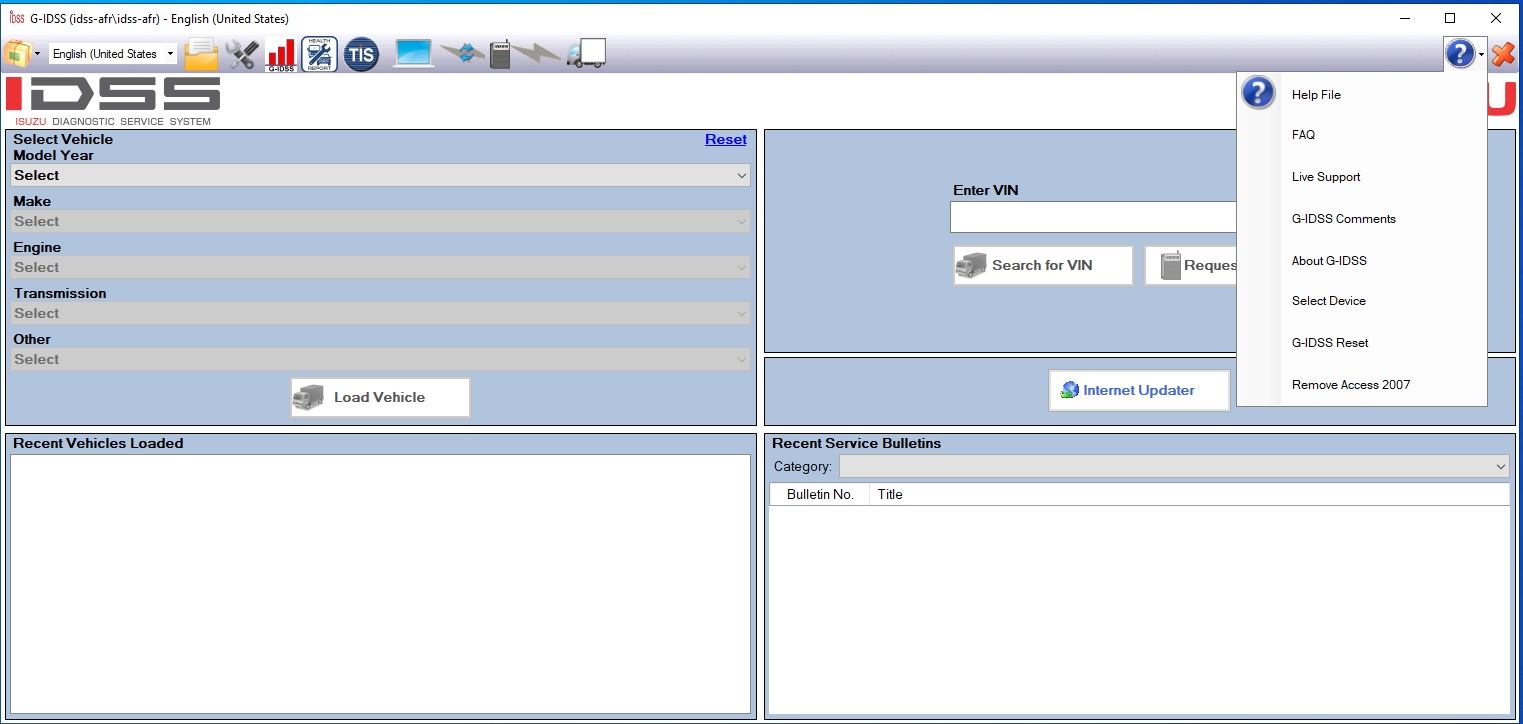
Task: Open G-IDSS Comments menu item
Action: 1362,219
